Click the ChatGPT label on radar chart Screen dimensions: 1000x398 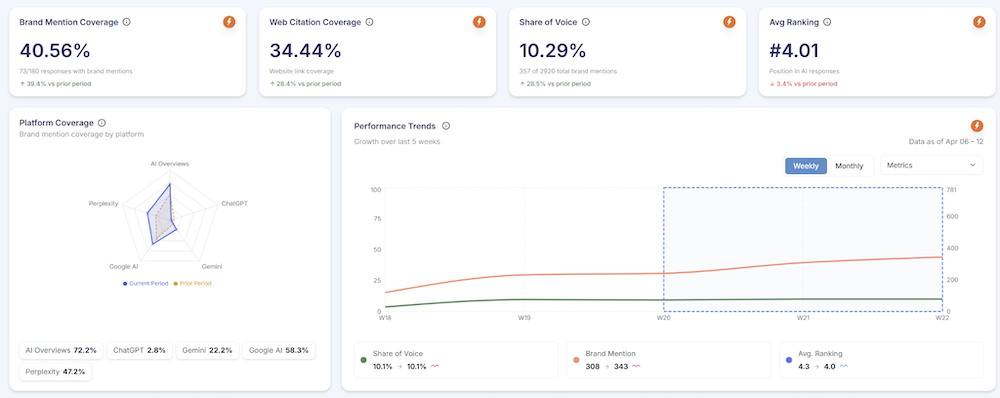[234, 203]
